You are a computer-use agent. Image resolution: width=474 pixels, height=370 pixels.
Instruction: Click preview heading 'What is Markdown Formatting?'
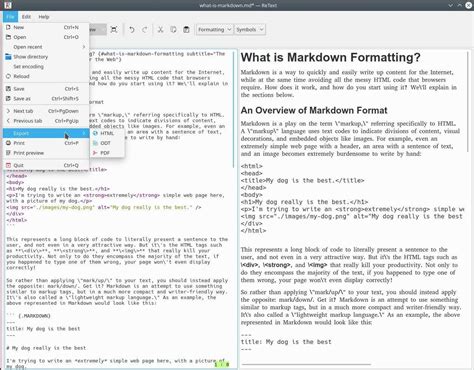coord(330,57)
